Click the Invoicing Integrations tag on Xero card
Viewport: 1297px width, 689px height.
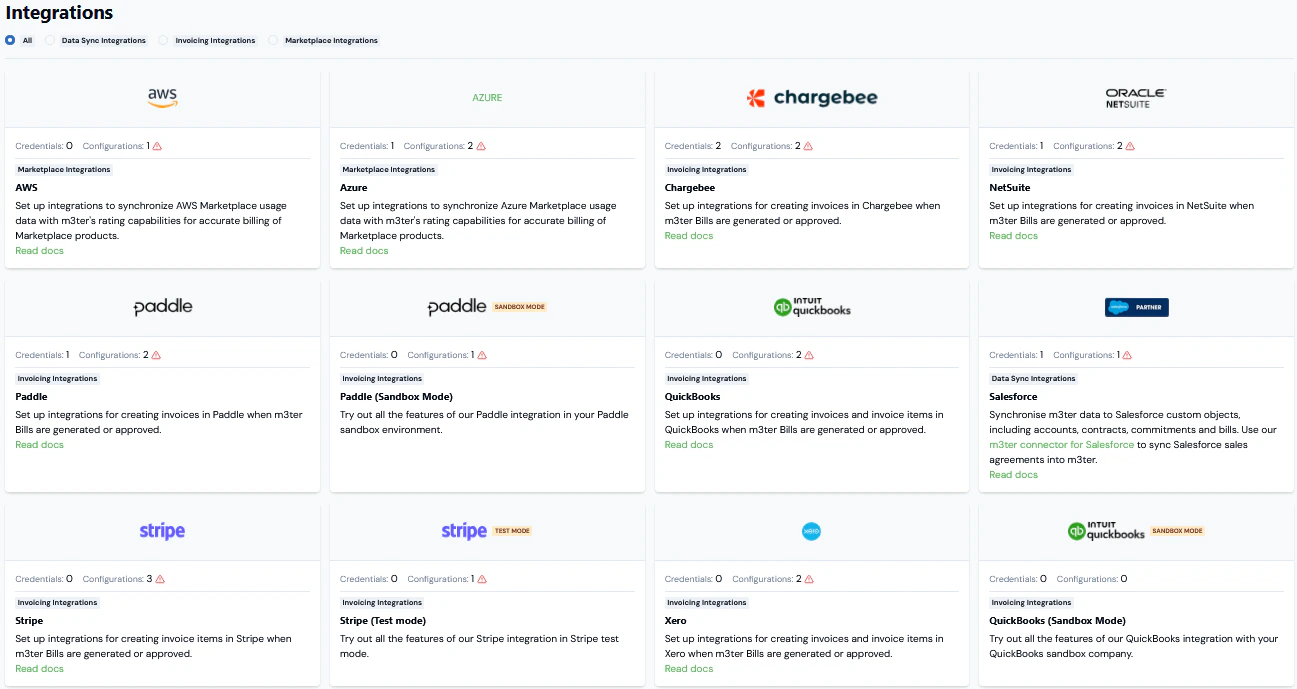tap(707, 603)
